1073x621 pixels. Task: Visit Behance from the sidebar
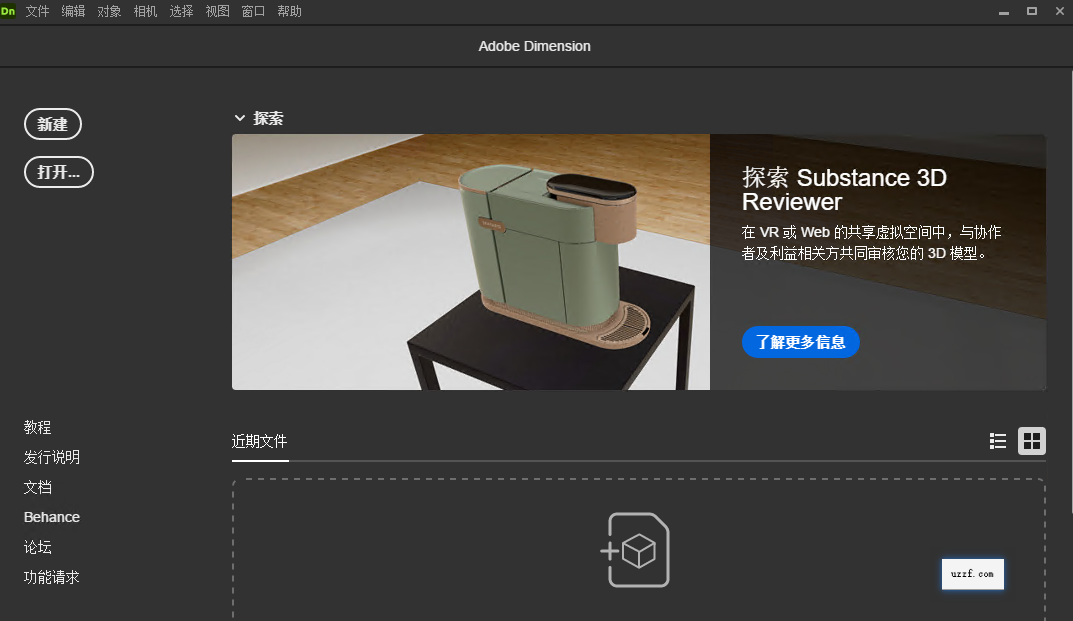[x=51, y=517]
